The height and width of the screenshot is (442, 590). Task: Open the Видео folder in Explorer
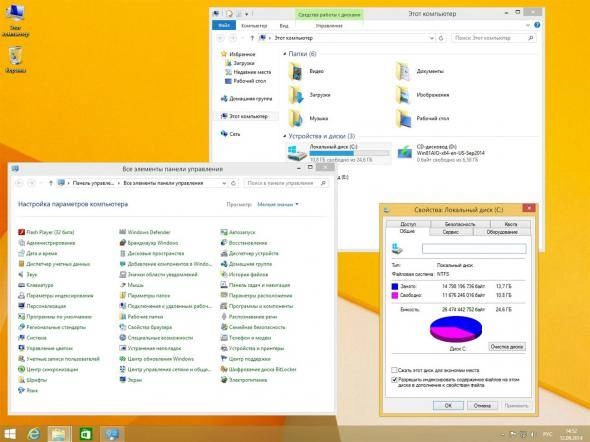point(306,71)
